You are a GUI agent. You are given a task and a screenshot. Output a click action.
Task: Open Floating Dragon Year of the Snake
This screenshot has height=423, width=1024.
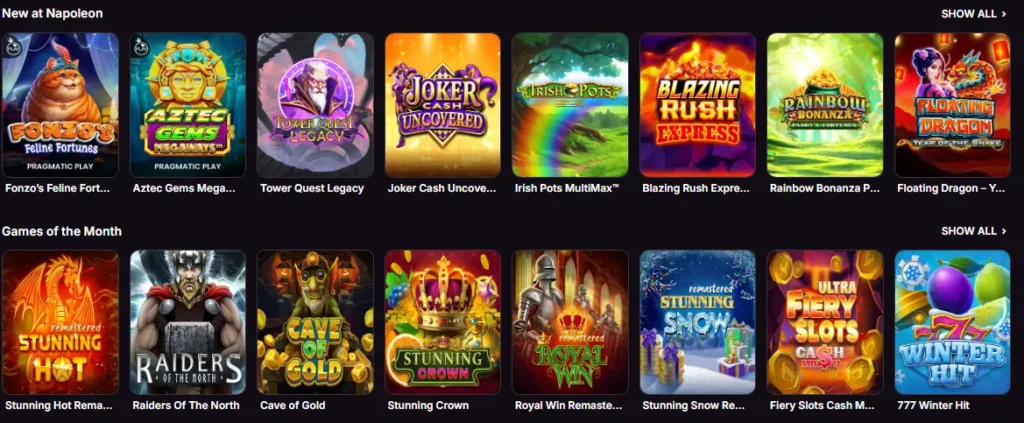952,105
